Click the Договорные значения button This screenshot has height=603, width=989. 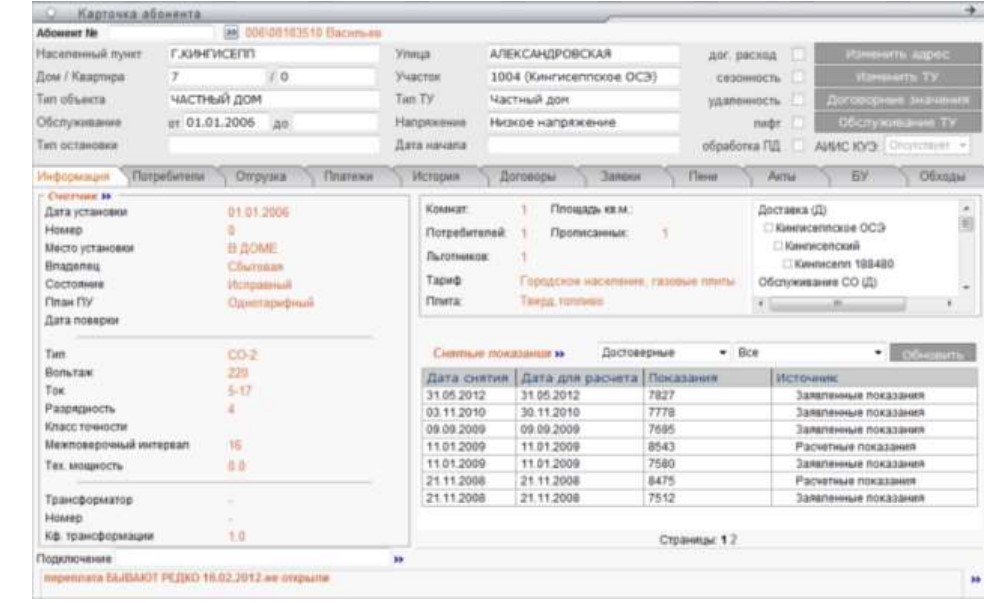tap(897, 100)
